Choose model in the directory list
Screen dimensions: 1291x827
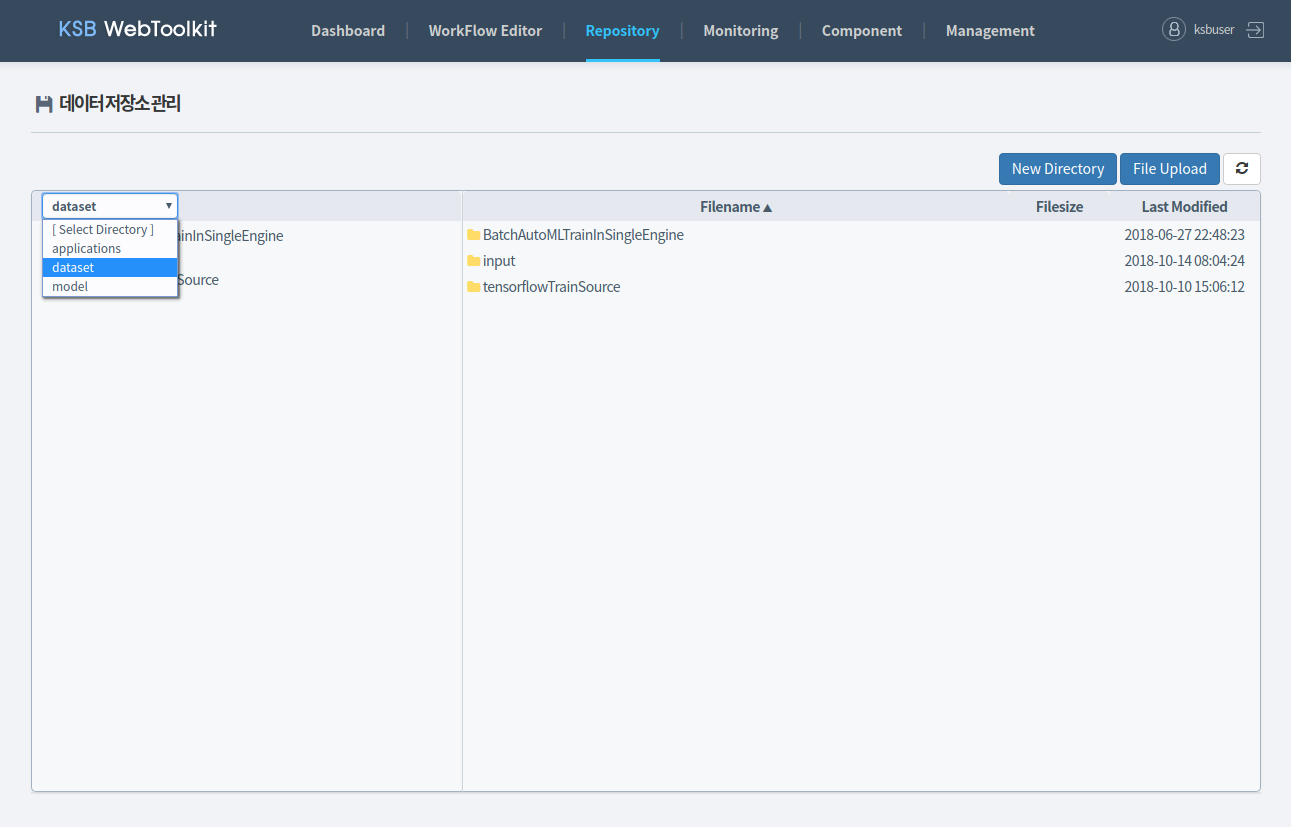tap(110, 287)
